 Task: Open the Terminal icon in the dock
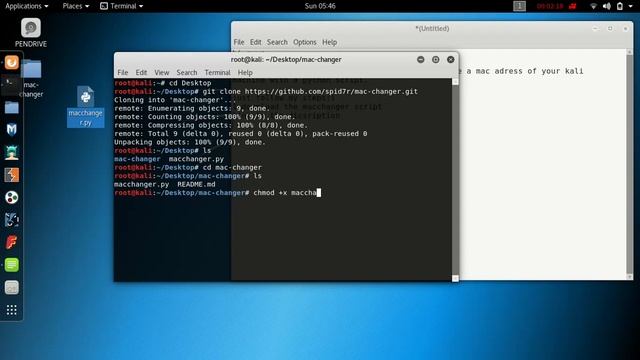pyautogui.click(x=11, y=85)
